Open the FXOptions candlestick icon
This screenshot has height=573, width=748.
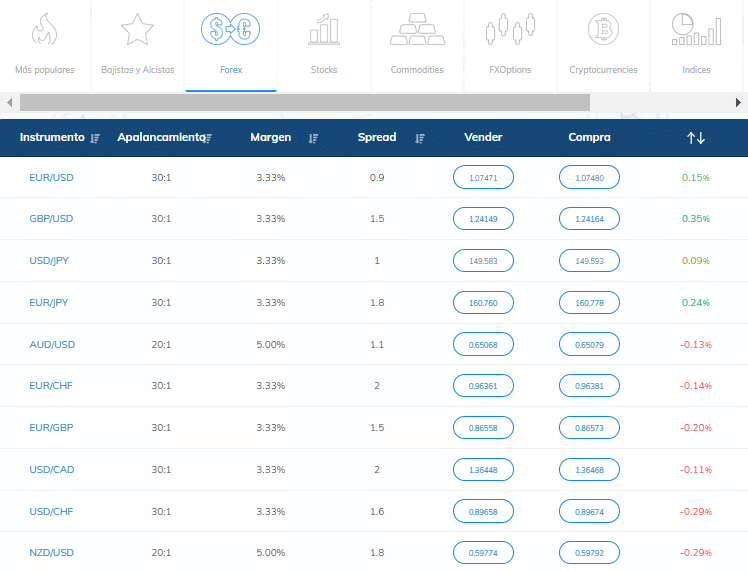coord(510,30)
